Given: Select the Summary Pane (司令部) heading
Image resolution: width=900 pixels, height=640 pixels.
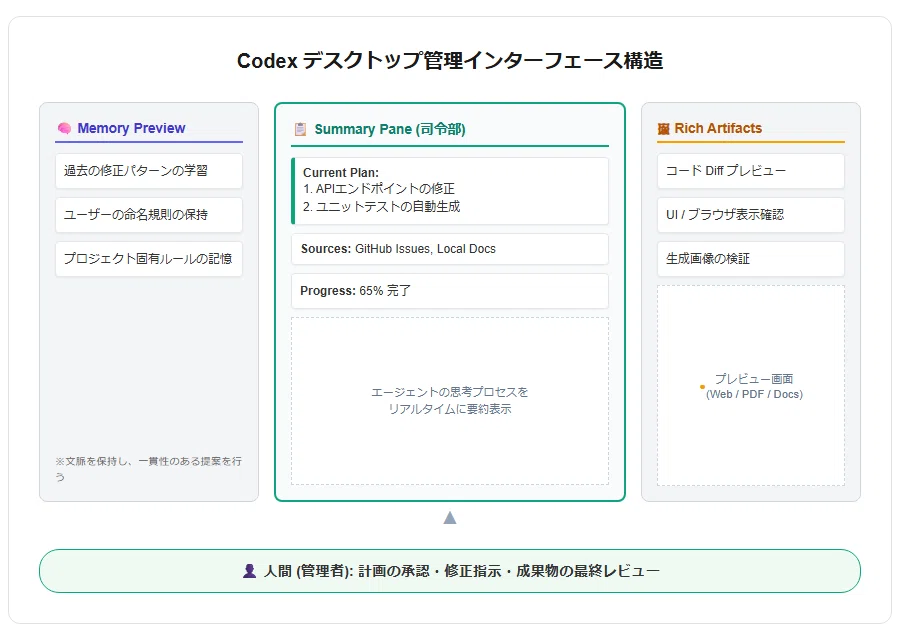Looking at the screenshot, I should click(390, 129).
